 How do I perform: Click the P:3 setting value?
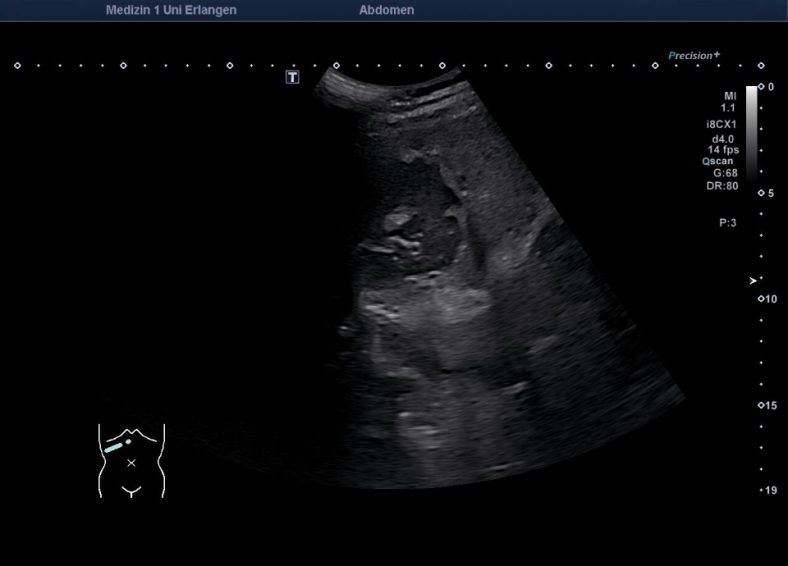click(727, 223)
